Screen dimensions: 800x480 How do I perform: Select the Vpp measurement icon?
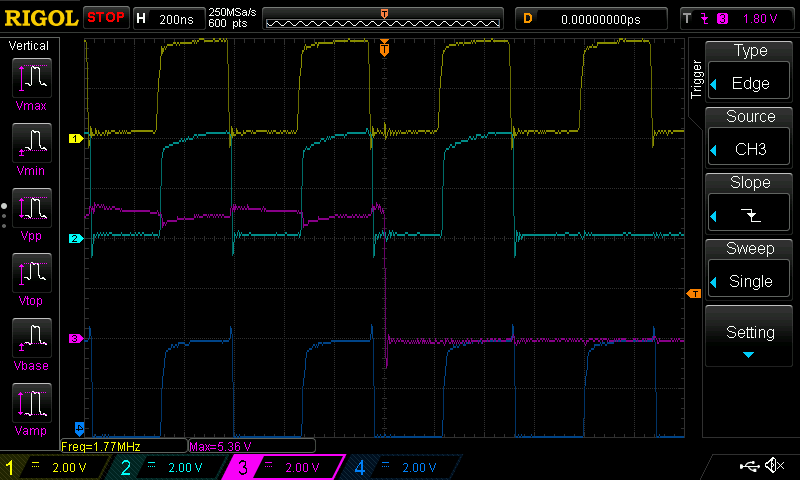(32, 208)
